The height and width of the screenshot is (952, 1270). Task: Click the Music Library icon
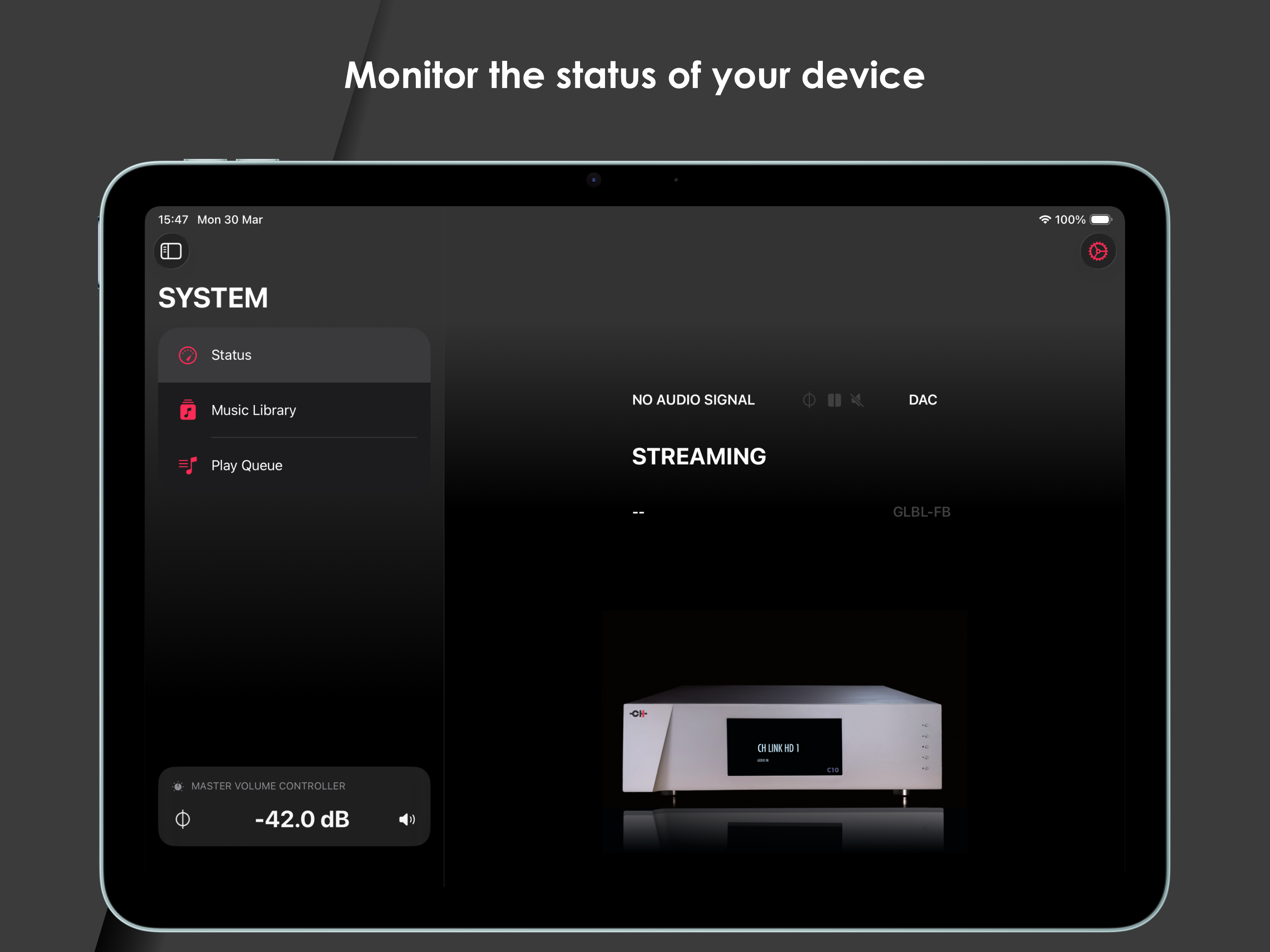(188, 411)
